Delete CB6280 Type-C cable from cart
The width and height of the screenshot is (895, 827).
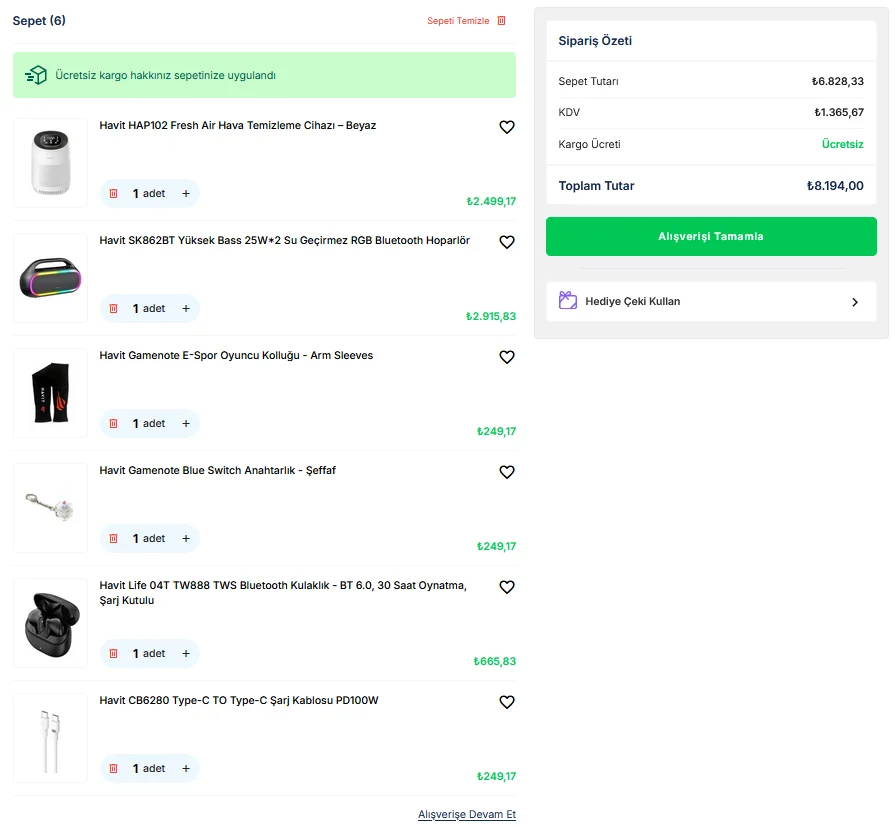pyautogui.click(x=114, y=768)
